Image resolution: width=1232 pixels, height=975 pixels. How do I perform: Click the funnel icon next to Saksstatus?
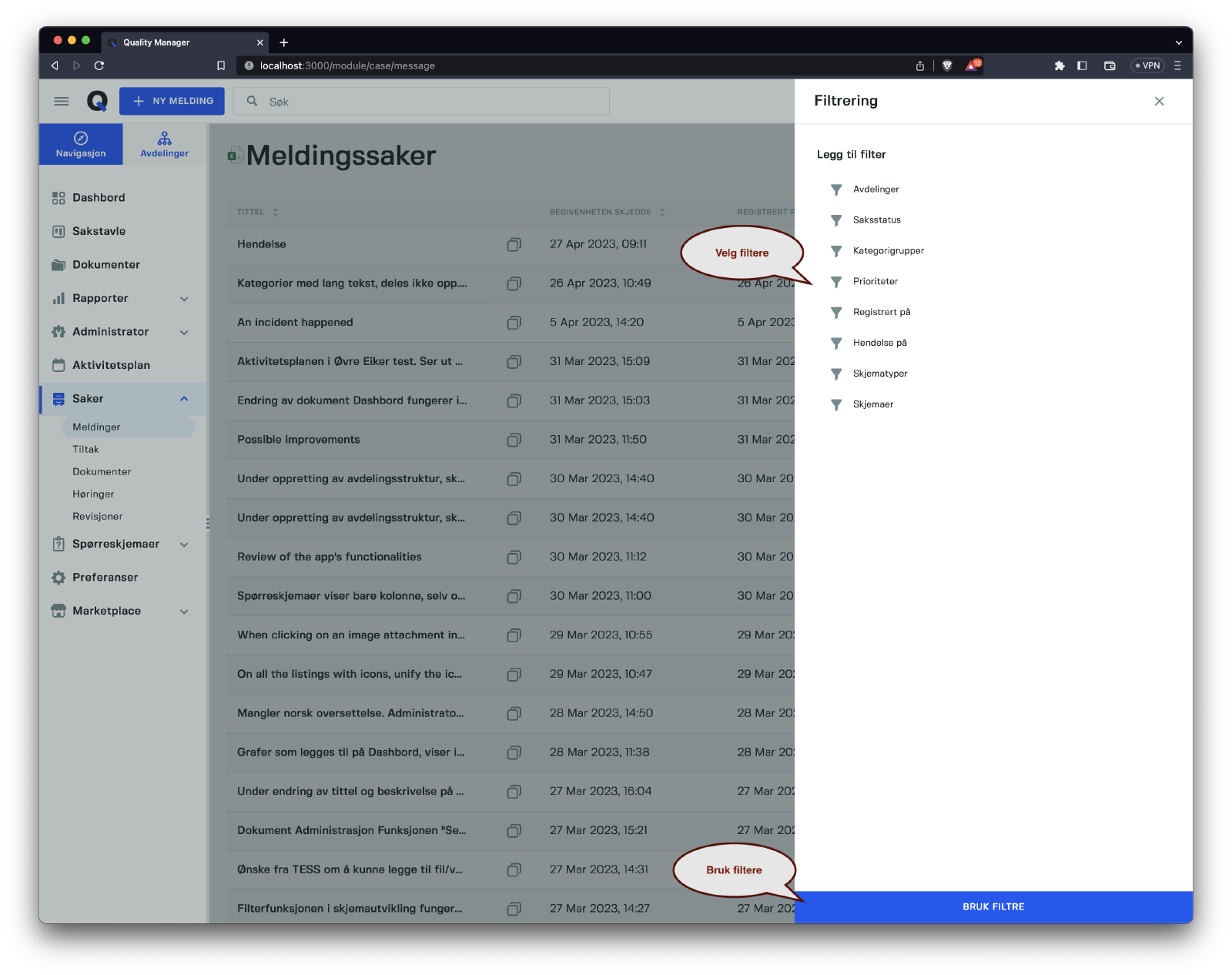point(836,220)
